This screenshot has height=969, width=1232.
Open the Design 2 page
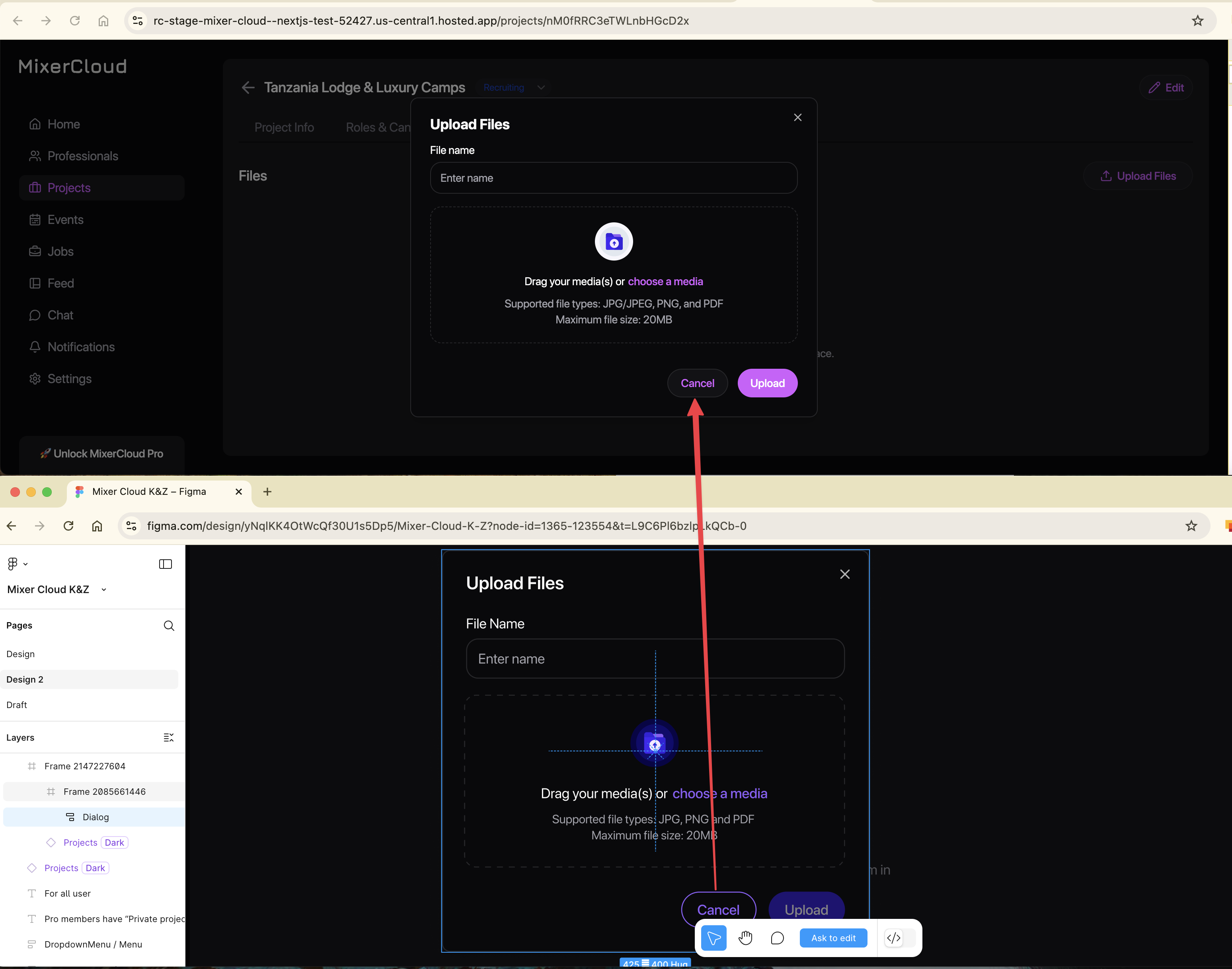(25, 679)
